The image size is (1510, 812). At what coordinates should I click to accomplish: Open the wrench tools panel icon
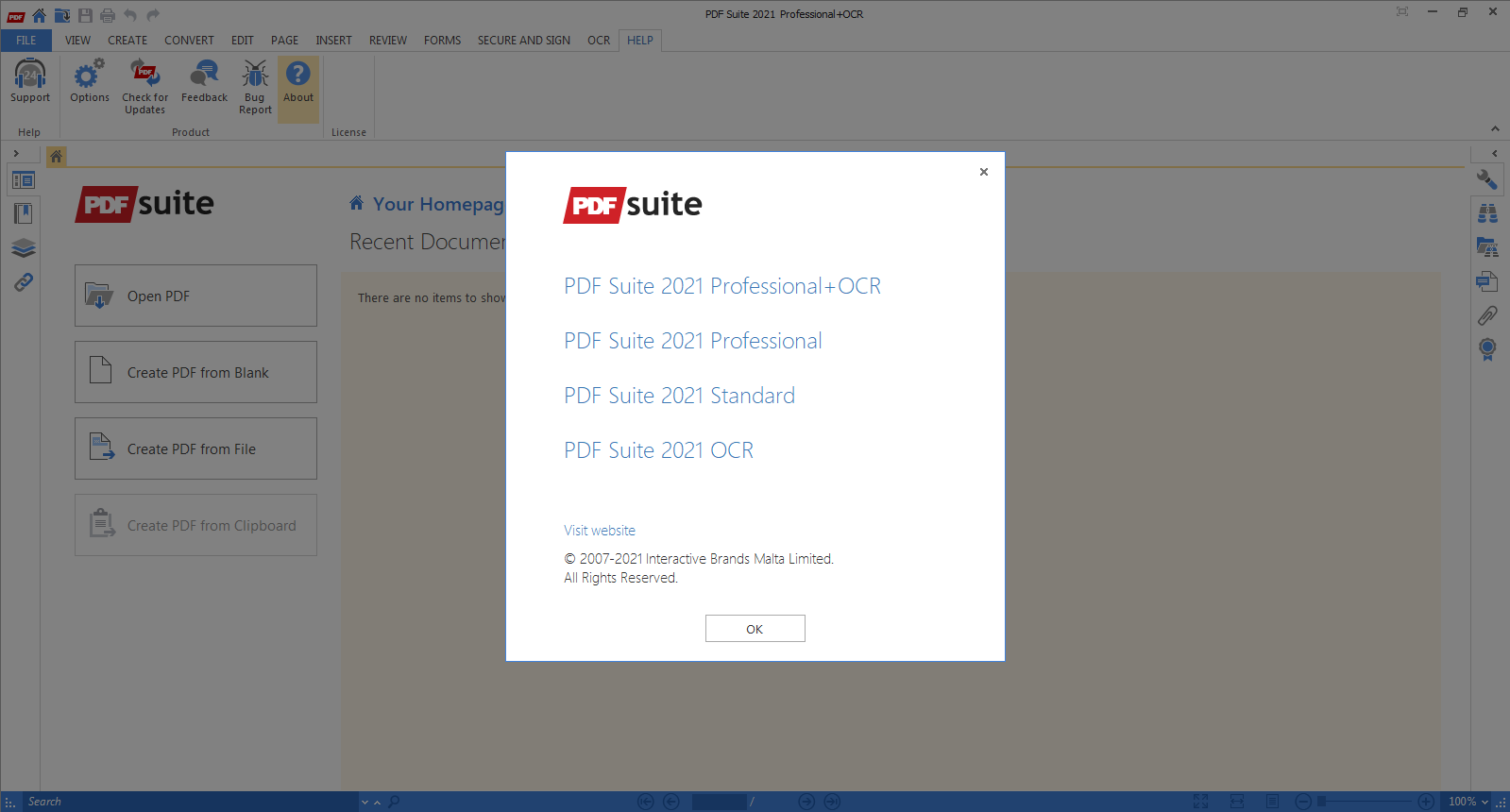point(1487,179)
